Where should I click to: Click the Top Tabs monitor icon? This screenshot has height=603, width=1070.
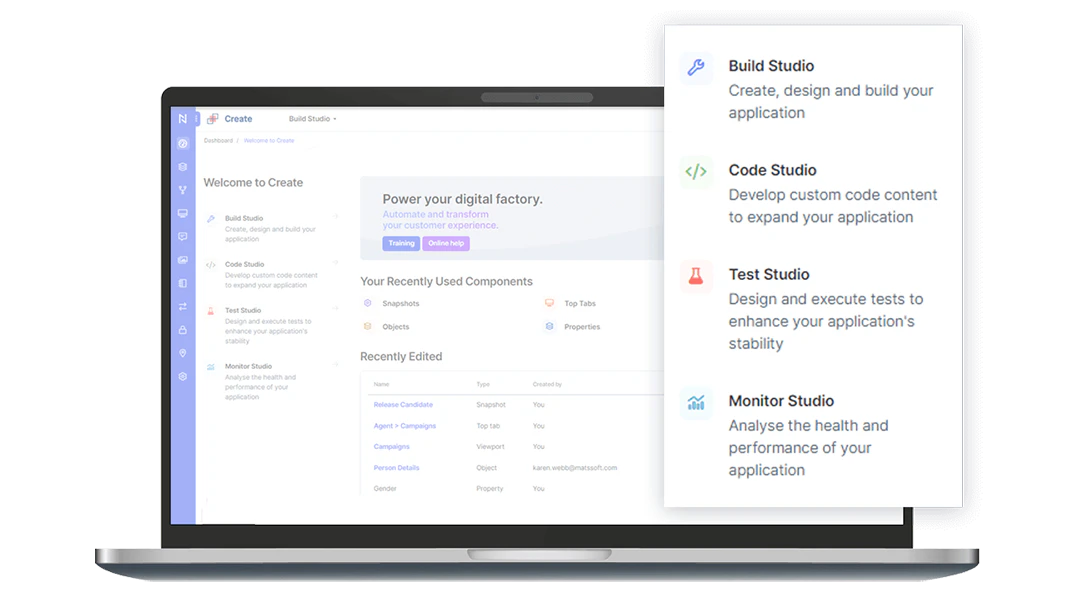tap(550, 302)
